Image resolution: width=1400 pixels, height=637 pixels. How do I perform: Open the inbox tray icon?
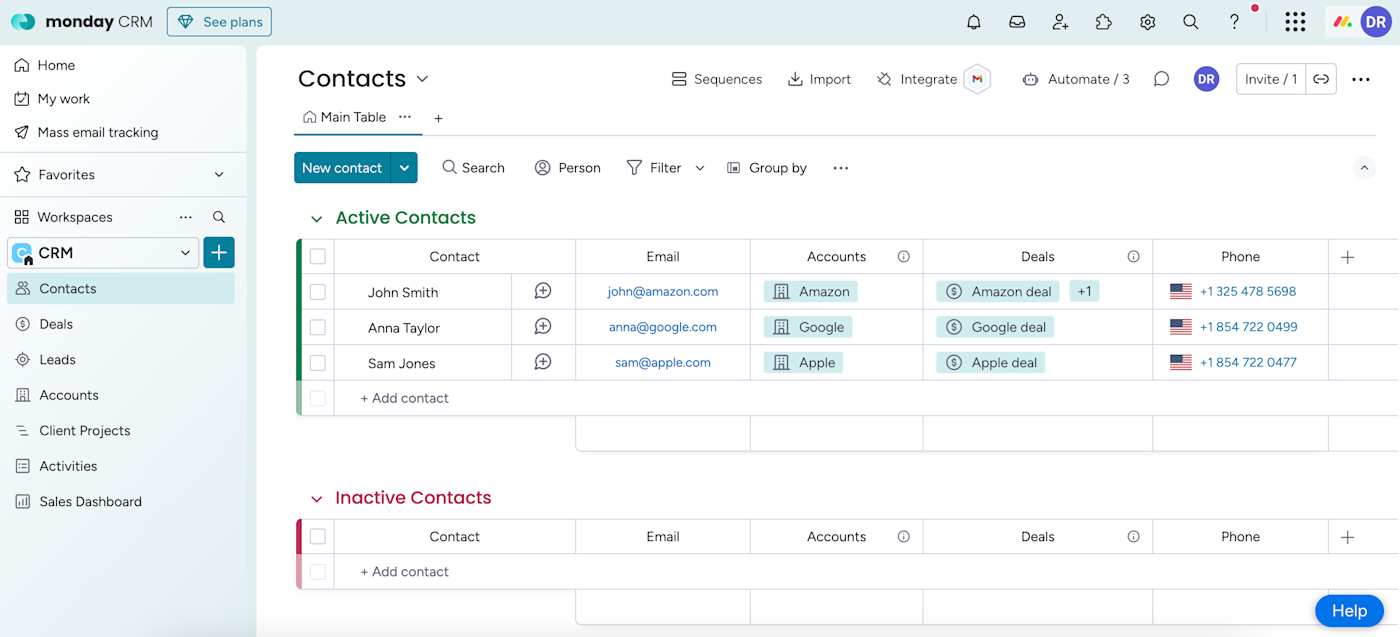point(1017,22)
